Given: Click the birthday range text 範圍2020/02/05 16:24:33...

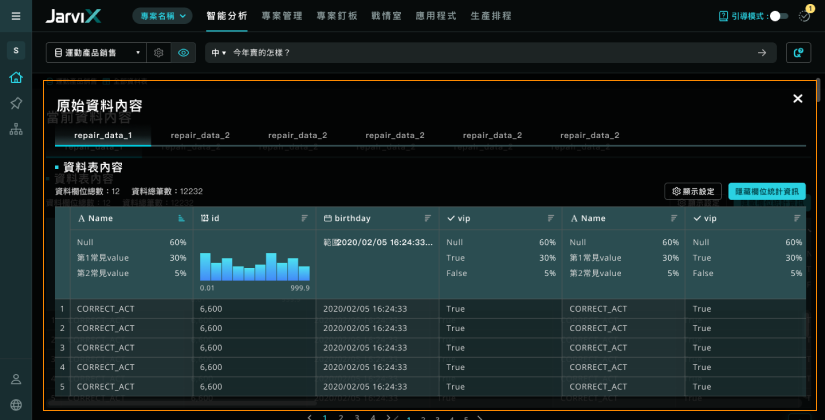Looking at the screenshot, I should tap(378, 242).
